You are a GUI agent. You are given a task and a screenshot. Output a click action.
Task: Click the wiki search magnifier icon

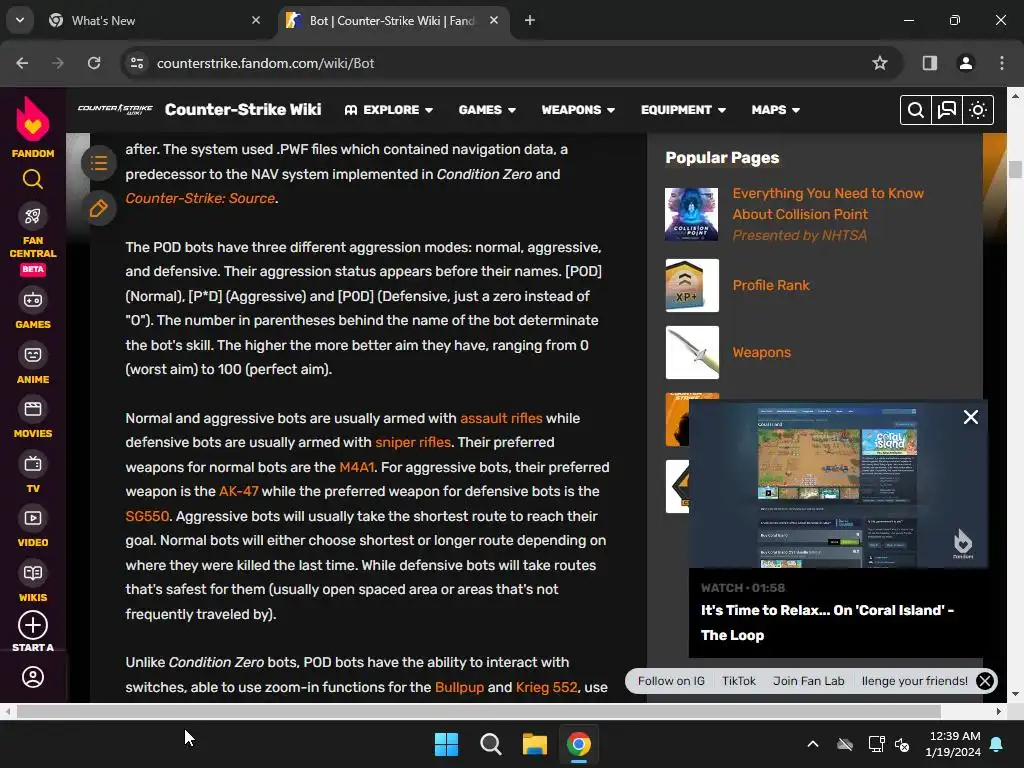(x=916, y=110)
